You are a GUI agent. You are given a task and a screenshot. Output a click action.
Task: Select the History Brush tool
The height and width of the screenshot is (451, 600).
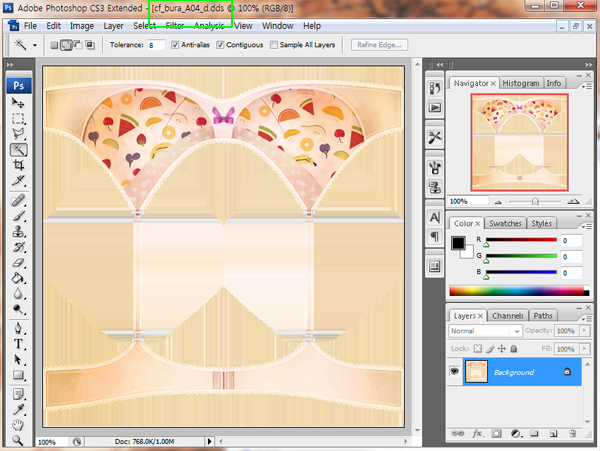click(18, 247)
